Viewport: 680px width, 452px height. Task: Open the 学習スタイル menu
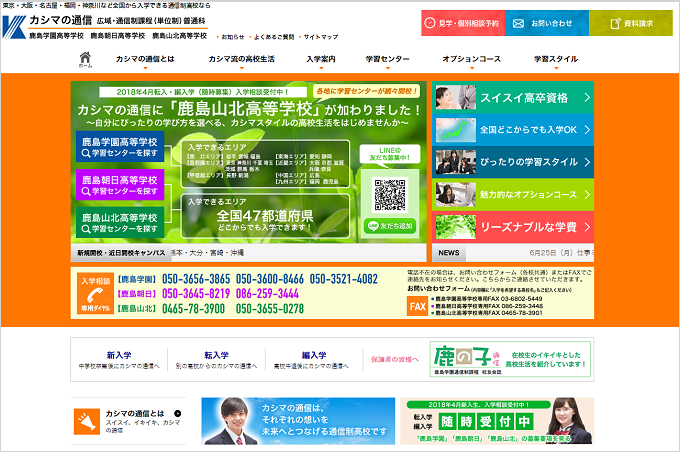556,59
